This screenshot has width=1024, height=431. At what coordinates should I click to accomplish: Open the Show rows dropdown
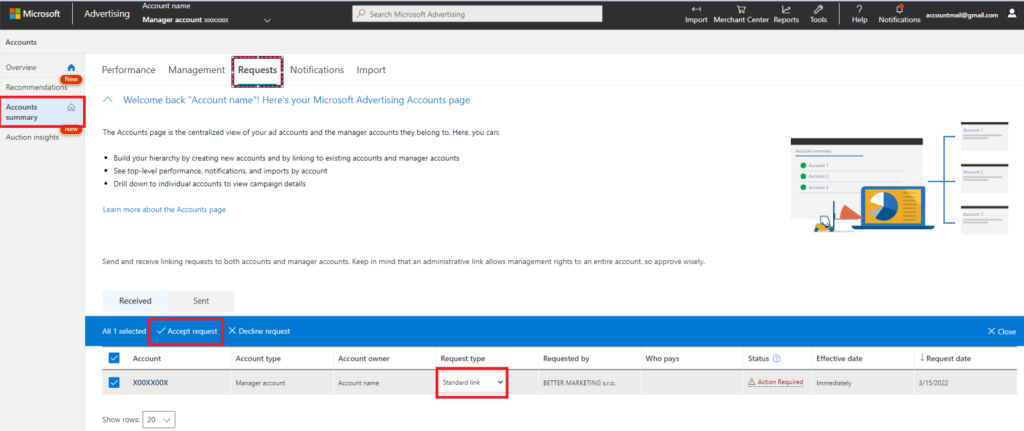(x=159, y=420)
